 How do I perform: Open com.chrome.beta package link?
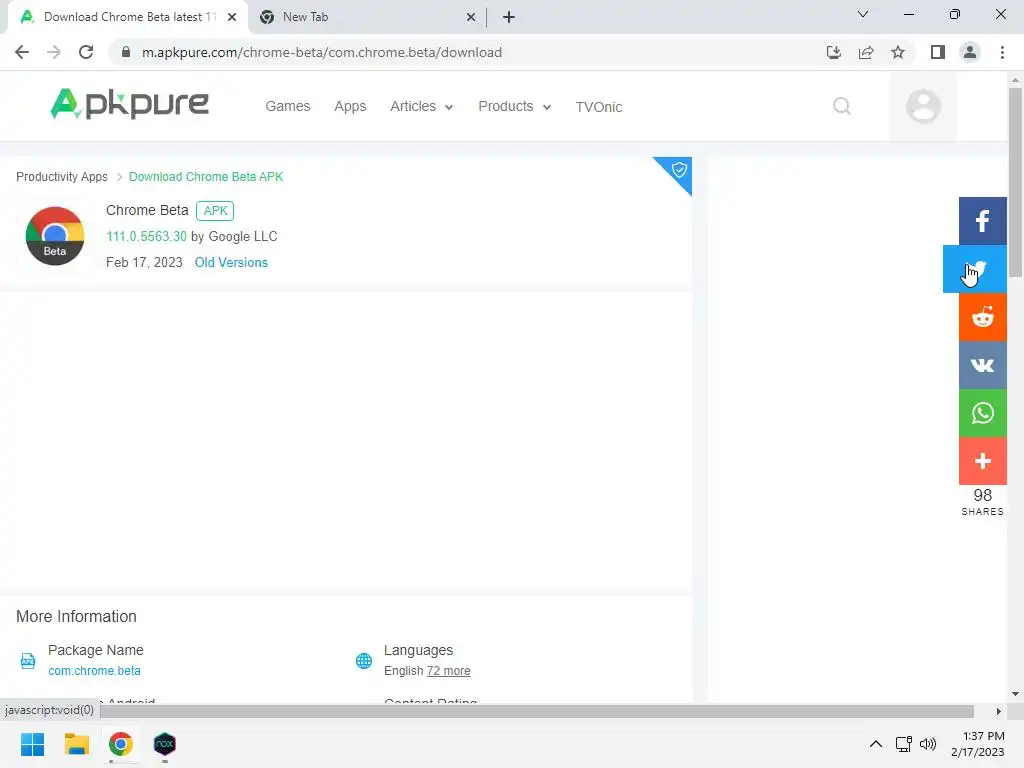94,671
